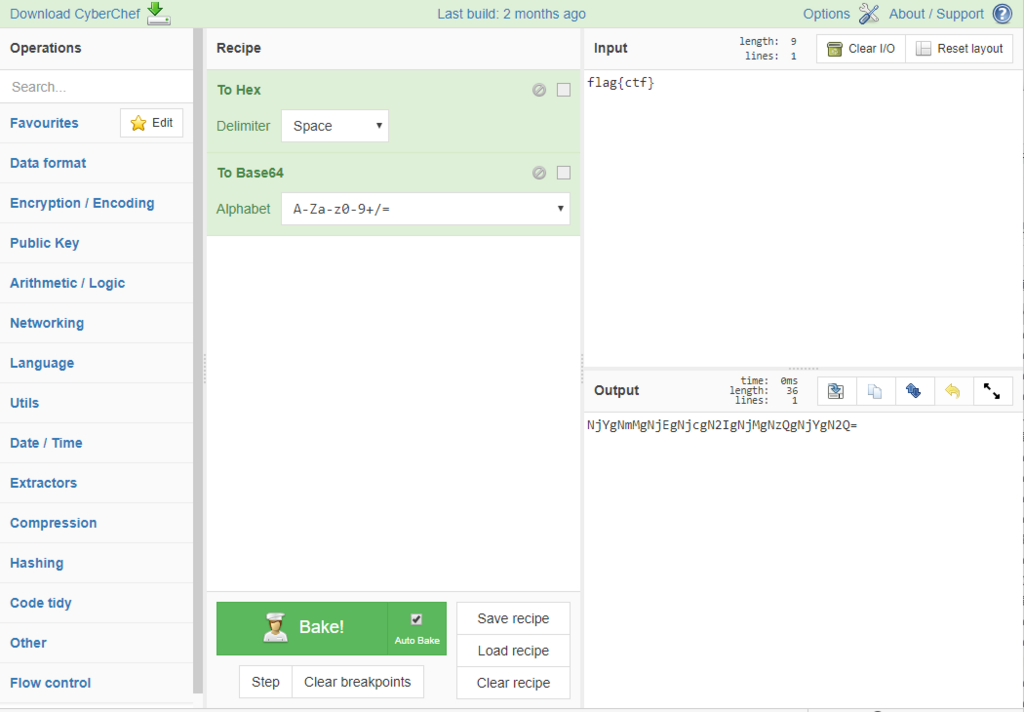Viewport: 1024px width, 712px height.
Task: Click the Clear I/O button
Action: (x=861, y=49)
